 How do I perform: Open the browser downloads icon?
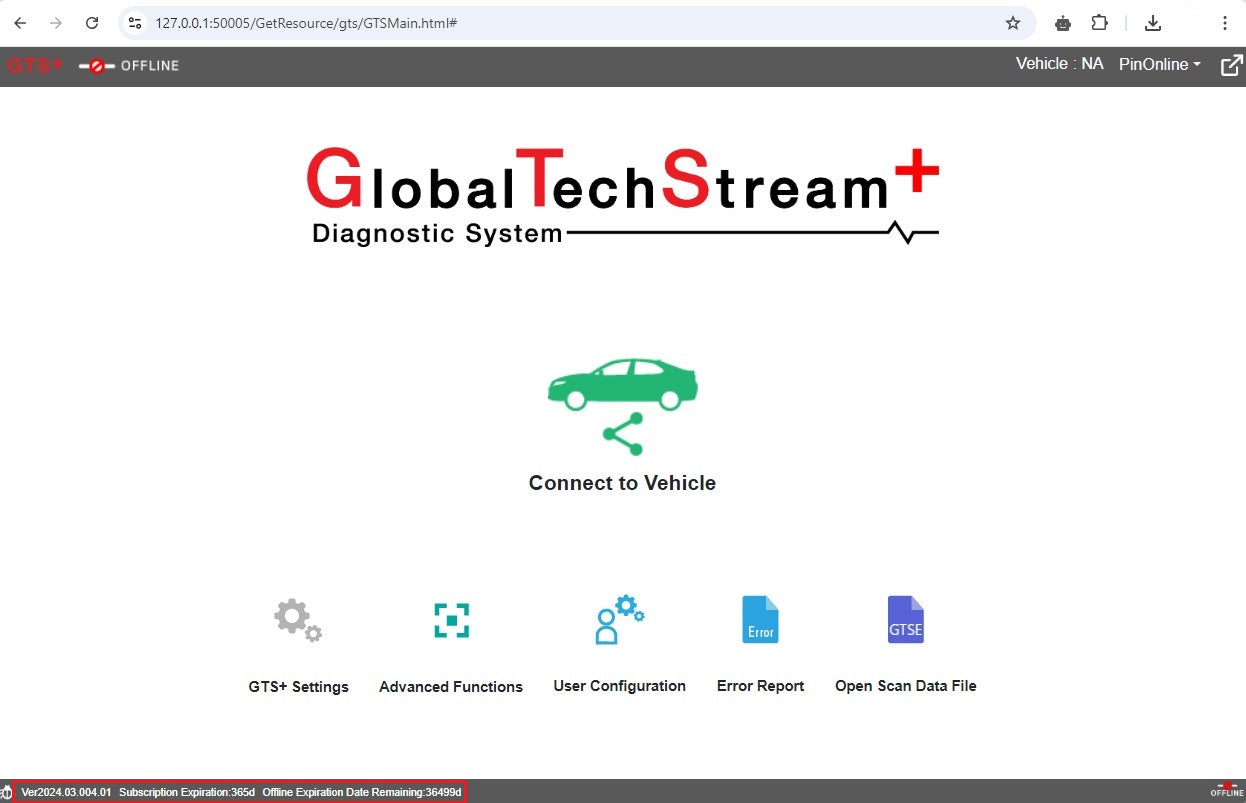tap(1152, 22)
